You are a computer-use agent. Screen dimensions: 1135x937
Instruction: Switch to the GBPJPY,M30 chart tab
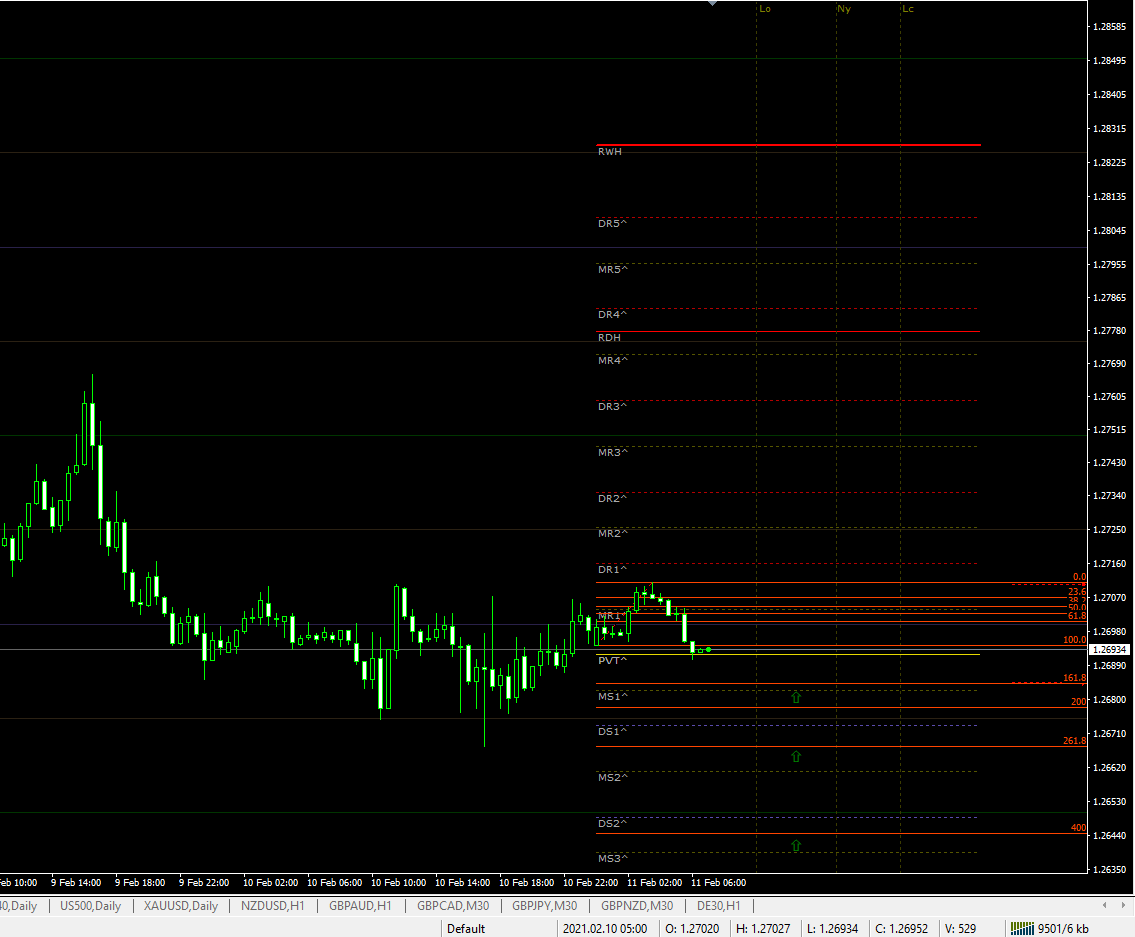(x=544, y=905)
